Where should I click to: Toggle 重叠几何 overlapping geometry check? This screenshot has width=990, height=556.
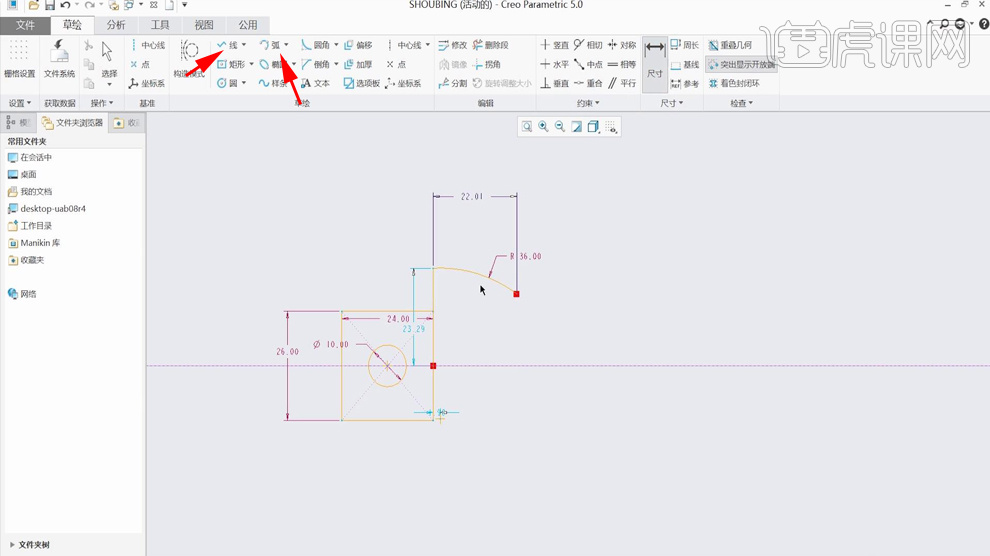pyautogui.click(x=730, y=45)
